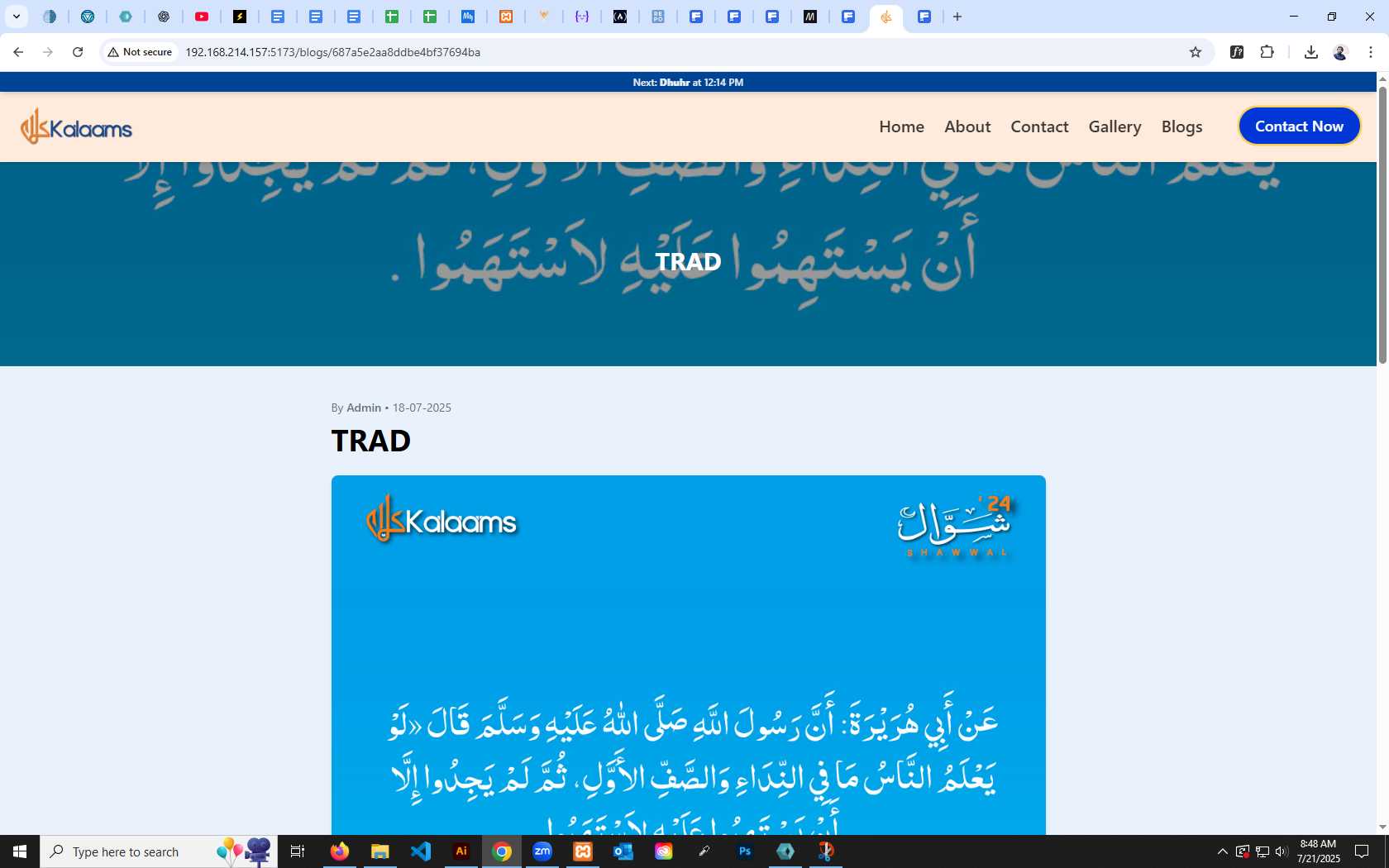Open the browser Downloads icon
The width and height of the screenshot is (1389, 868).
click(1310, 52)
